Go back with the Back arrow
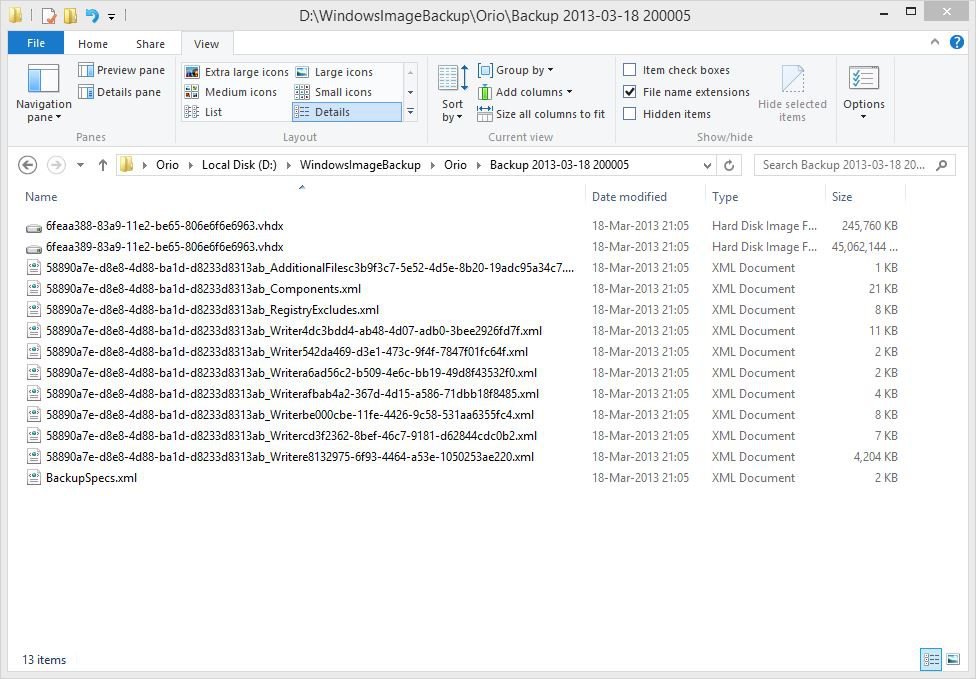 pos(27,165)
